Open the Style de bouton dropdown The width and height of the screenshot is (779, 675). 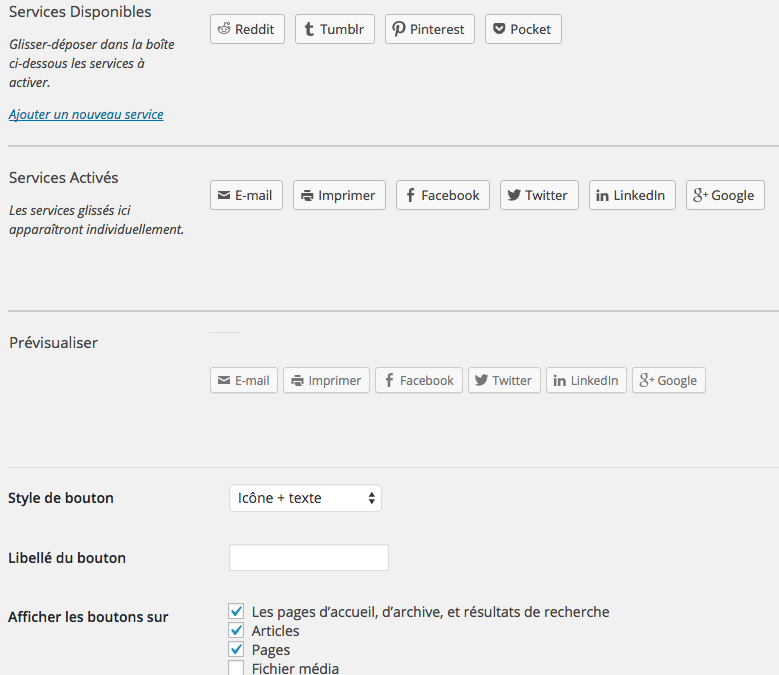coord(305,498)
